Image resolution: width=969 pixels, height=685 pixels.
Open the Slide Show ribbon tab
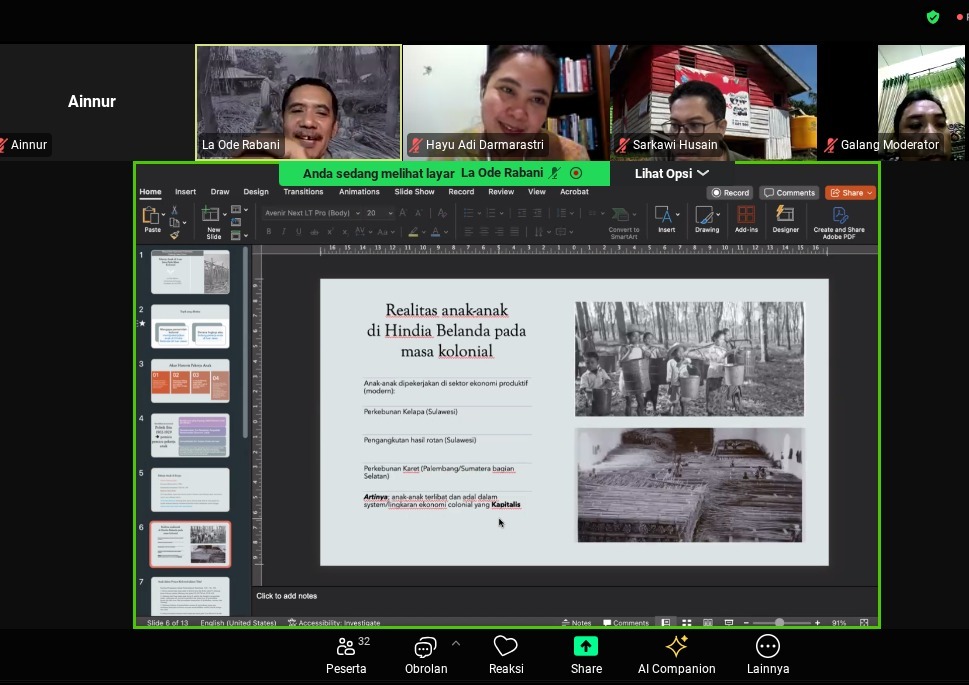coord(414,192)
